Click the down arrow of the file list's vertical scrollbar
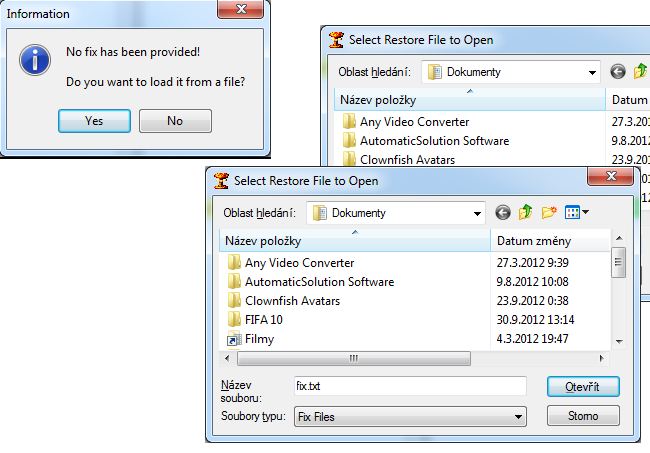The image size is (650, 453). click(619, 340)
